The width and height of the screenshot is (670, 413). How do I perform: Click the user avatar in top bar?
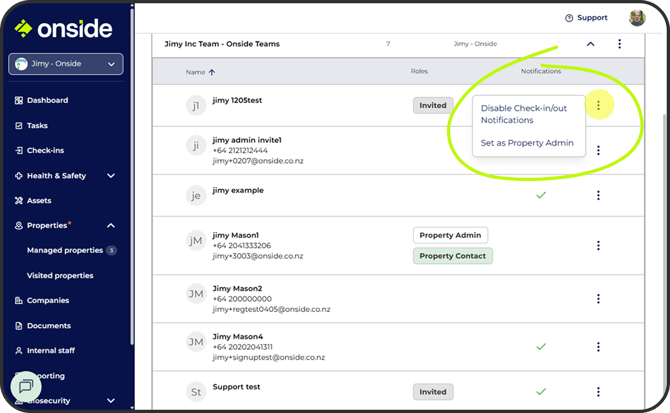click(x=637, y=17)
